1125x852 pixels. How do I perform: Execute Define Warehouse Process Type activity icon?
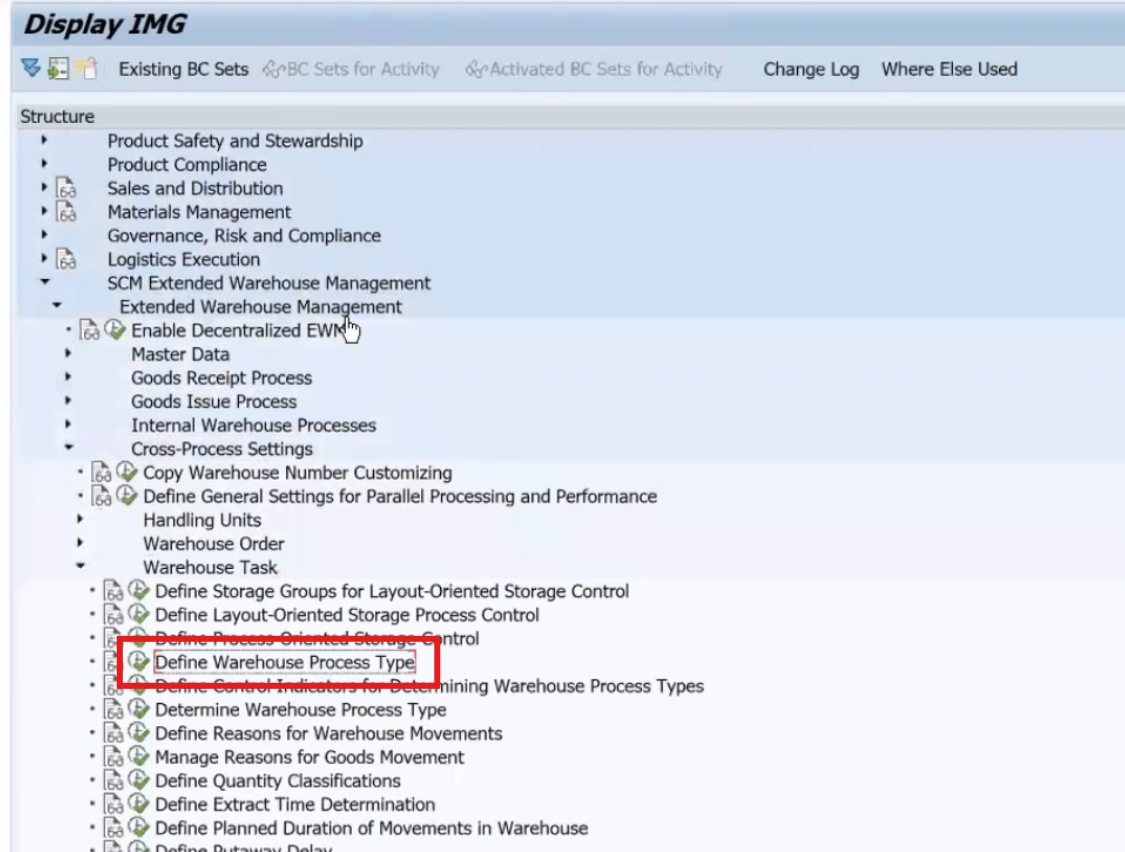[138, 662]
